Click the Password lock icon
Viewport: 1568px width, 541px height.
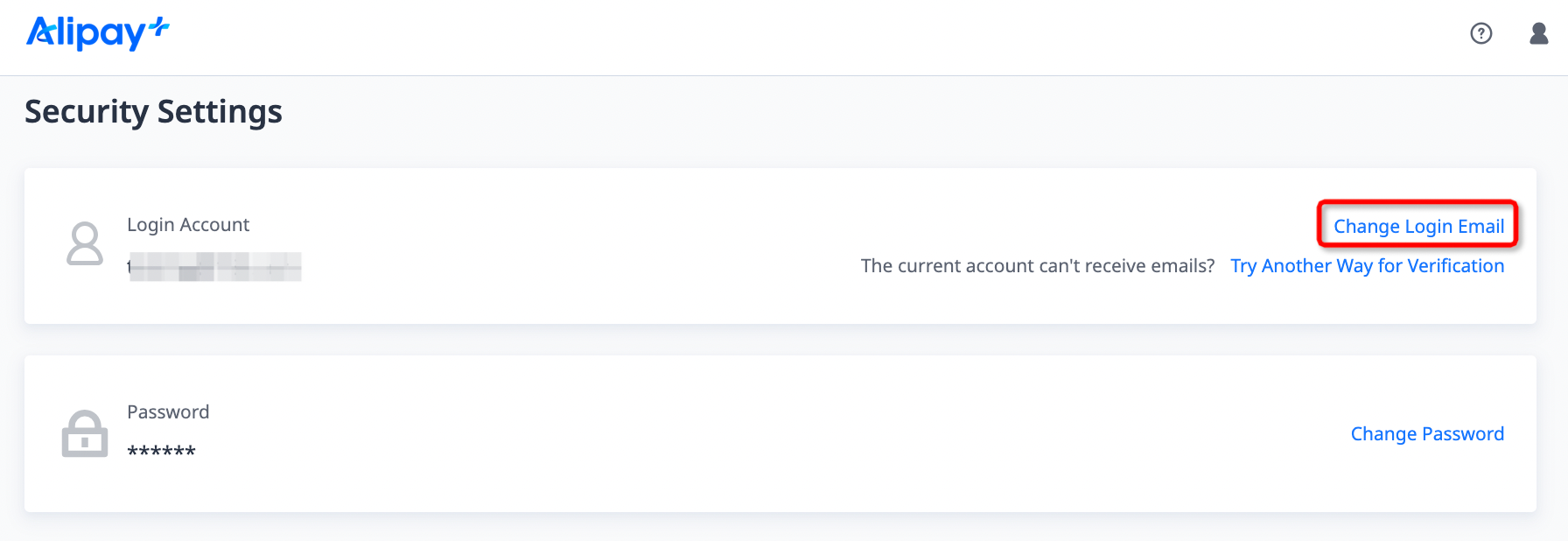pos(85,433)
